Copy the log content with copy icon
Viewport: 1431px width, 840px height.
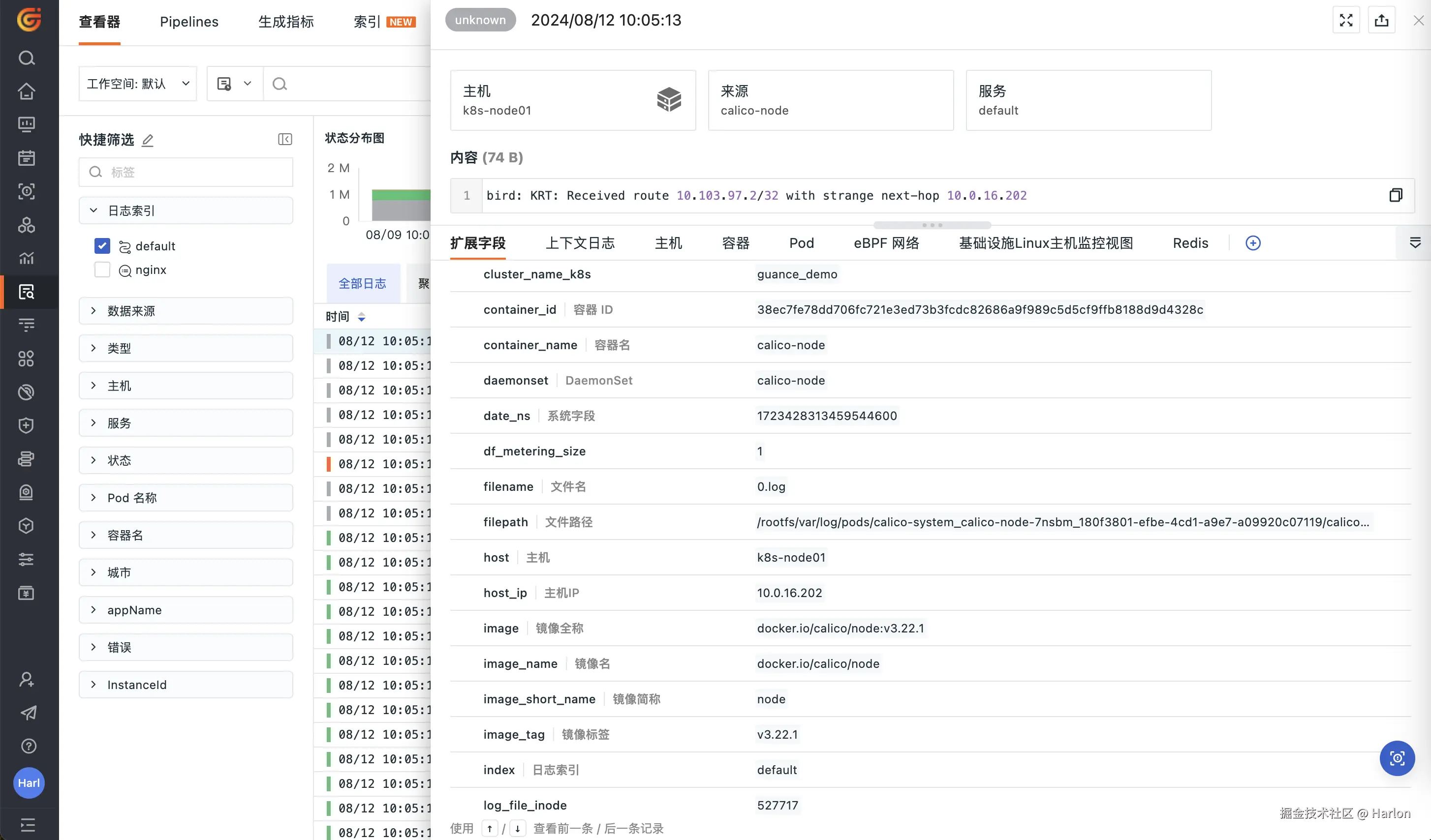point(1395,195)
